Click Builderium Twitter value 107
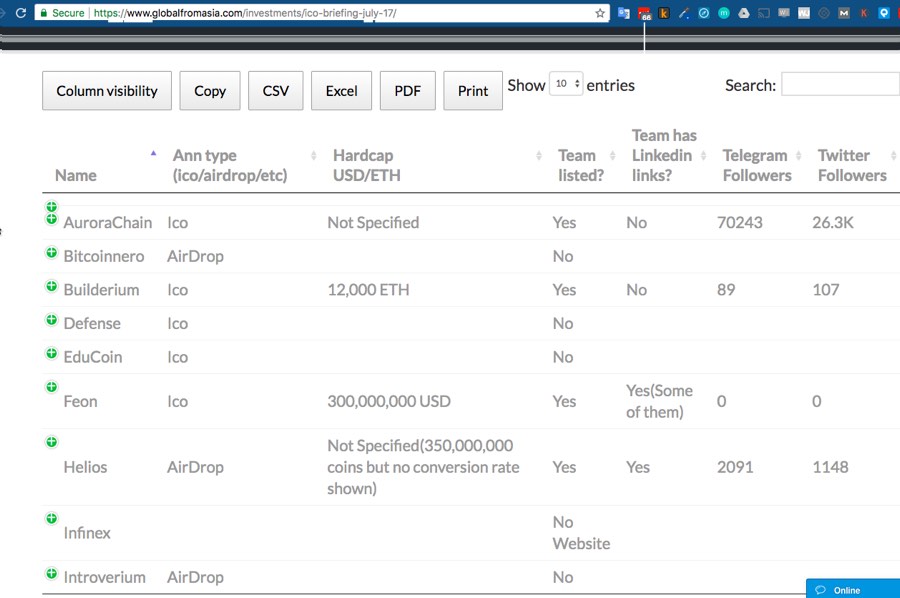This screenshot has width=900, height=598. point(825,290)
